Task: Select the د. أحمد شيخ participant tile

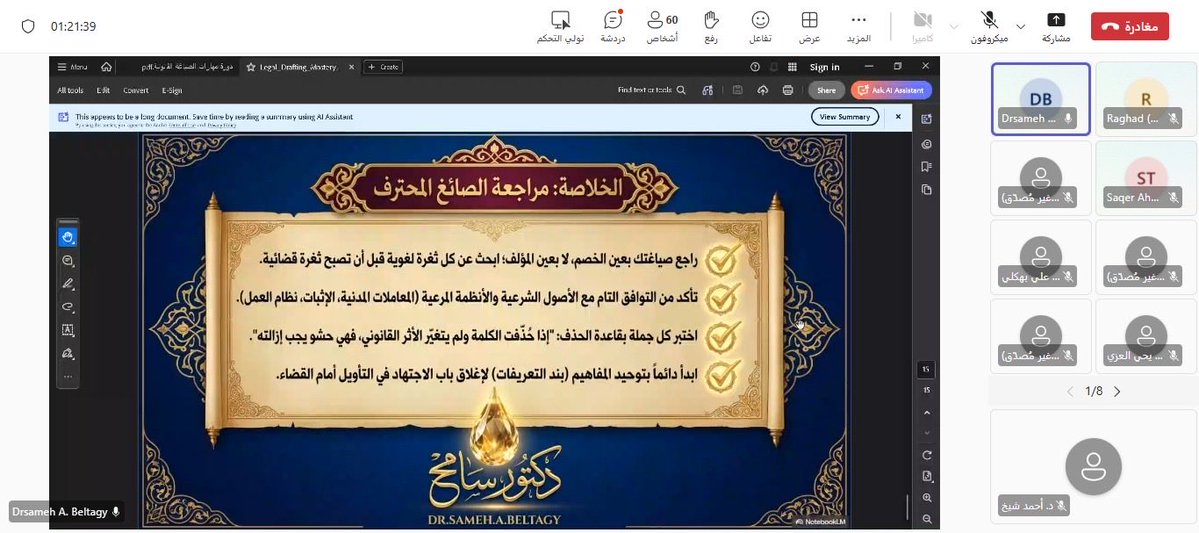Action: click(1093, 466)
